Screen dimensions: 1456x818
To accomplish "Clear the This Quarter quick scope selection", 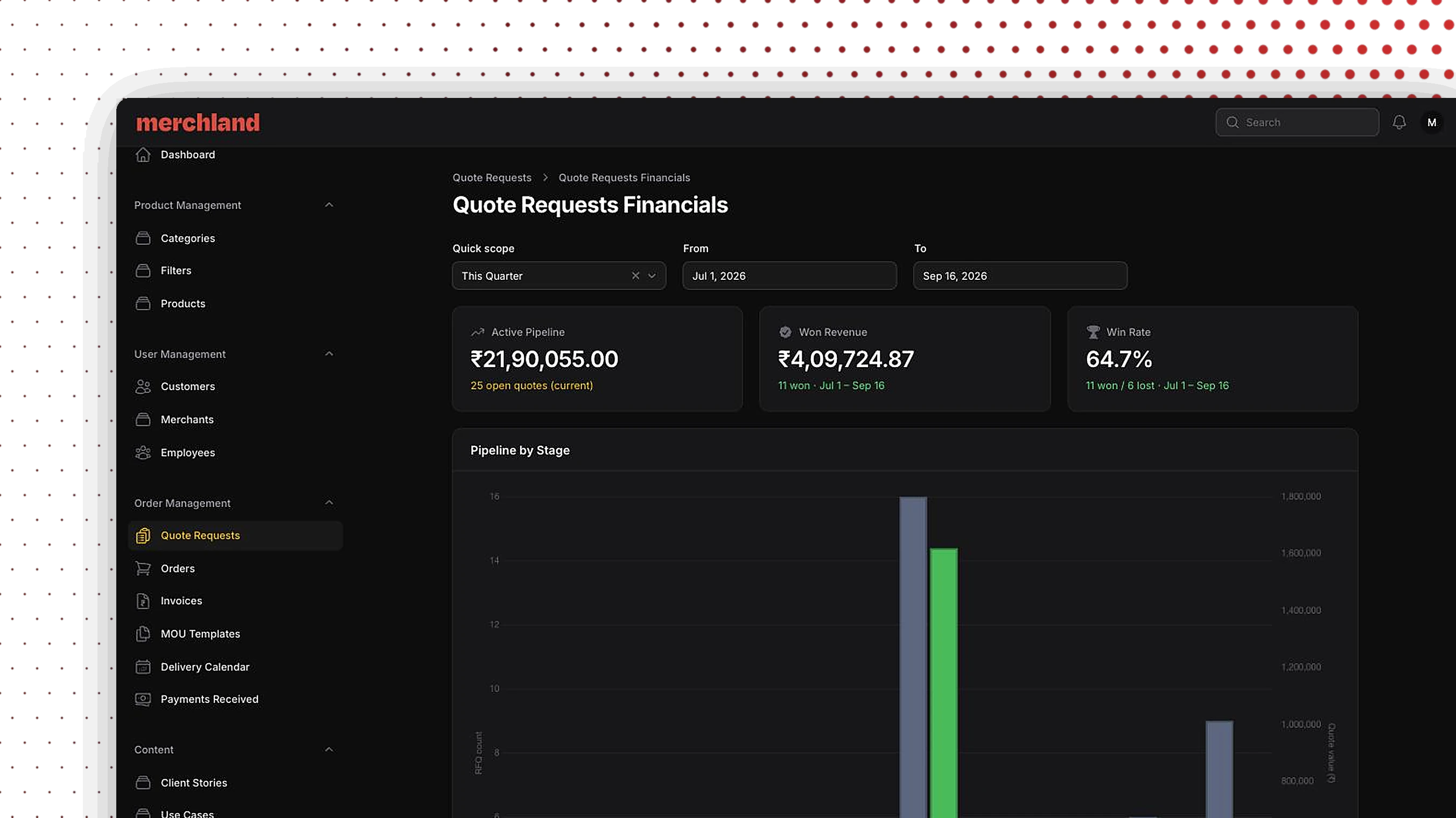I will tap(635, 276).
